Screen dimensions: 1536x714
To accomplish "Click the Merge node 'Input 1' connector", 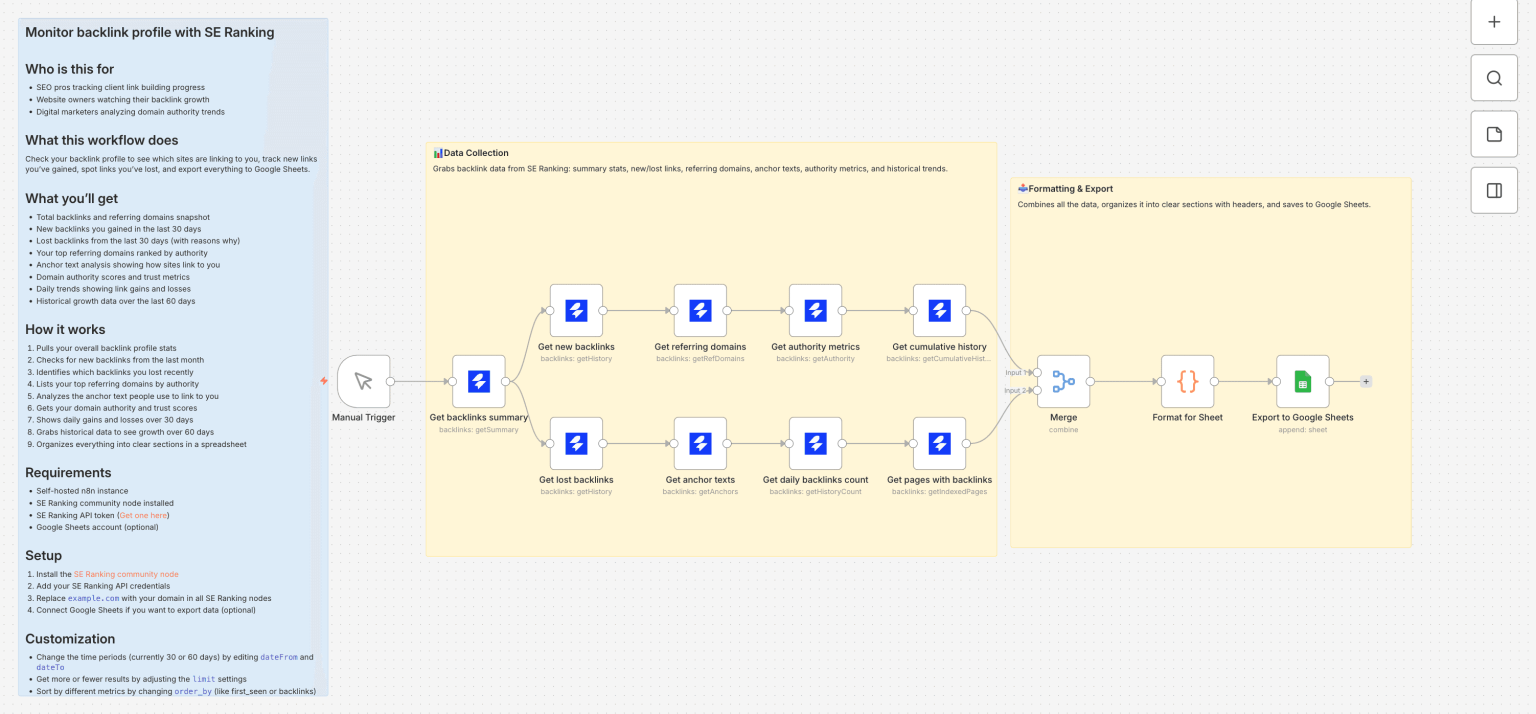I will click(1037, 372).
